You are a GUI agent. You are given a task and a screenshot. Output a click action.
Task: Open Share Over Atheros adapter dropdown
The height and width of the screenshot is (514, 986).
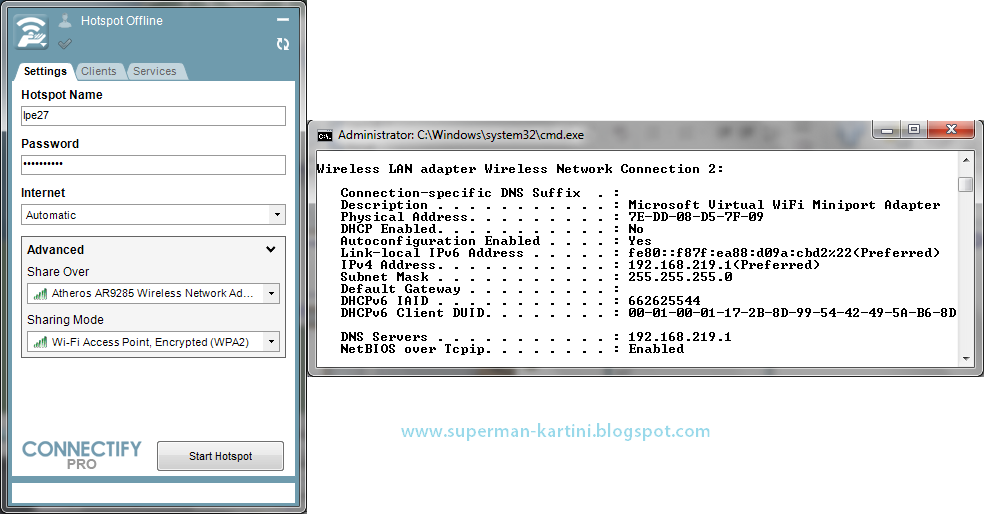coord(153,293)
